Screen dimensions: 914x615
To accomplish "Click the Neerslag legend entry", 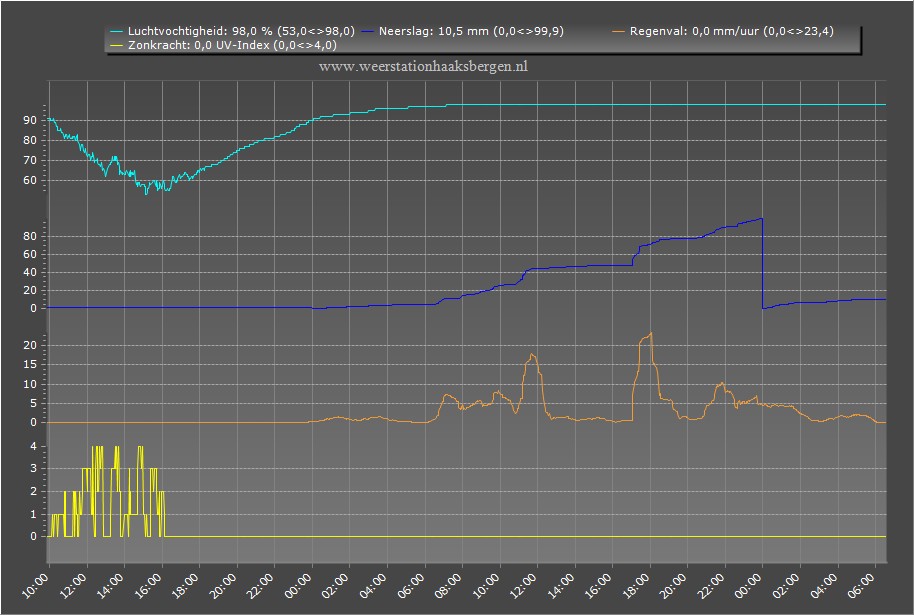I will click(x=463, y=31).
